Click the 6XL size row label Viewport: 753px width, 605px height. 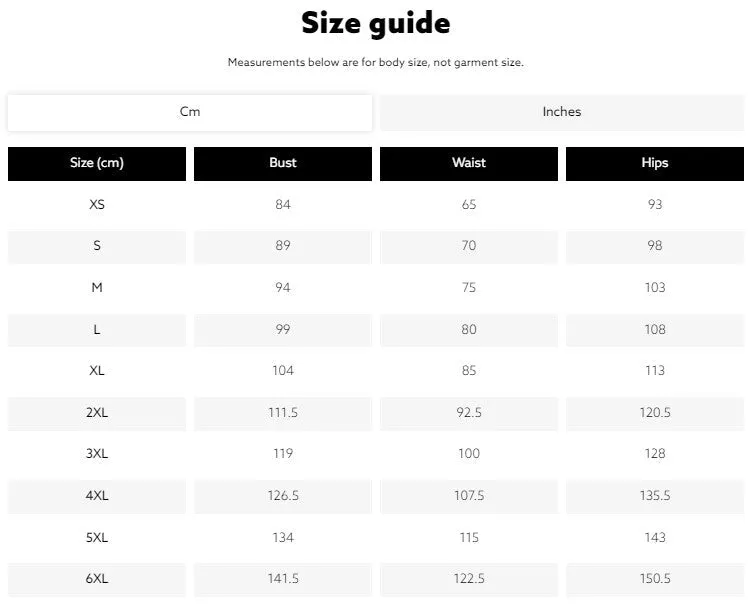click(97, 579)
